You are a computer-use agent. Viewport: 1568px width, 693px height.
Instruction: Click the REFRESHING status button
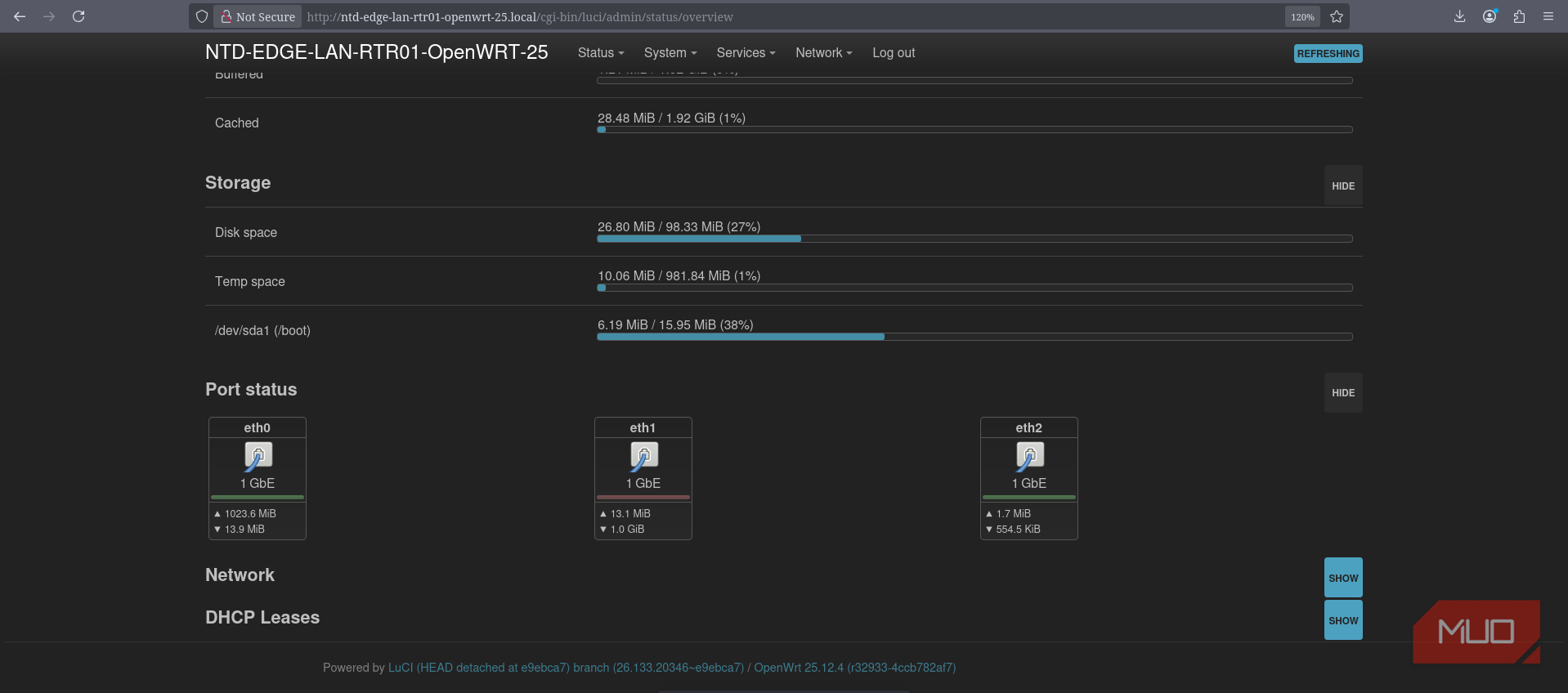[x=1328, y=54]
